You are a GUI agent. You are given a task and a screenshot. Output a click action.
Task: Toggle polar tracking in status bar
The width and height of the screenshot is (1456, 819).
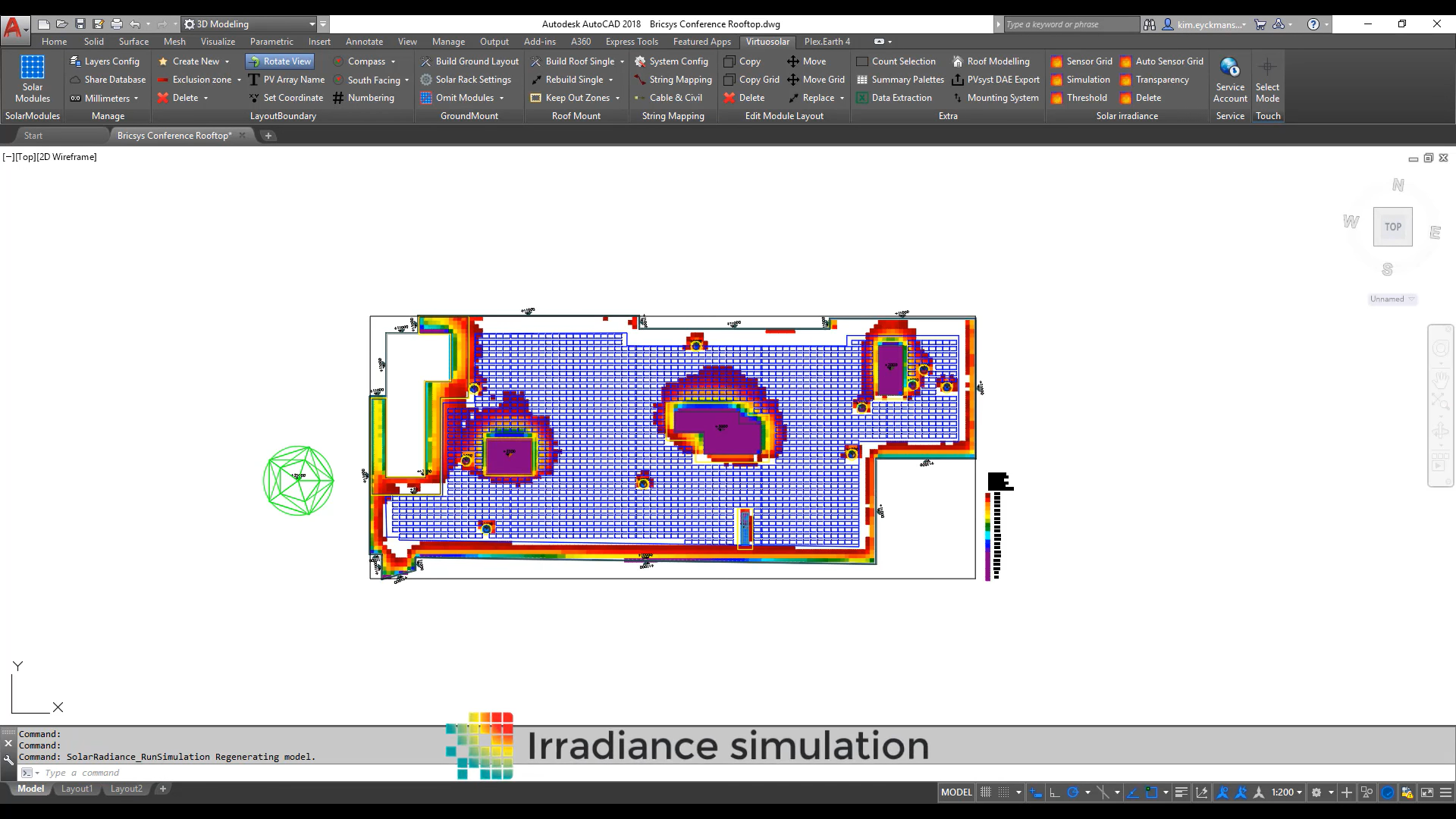(1072, 792)
